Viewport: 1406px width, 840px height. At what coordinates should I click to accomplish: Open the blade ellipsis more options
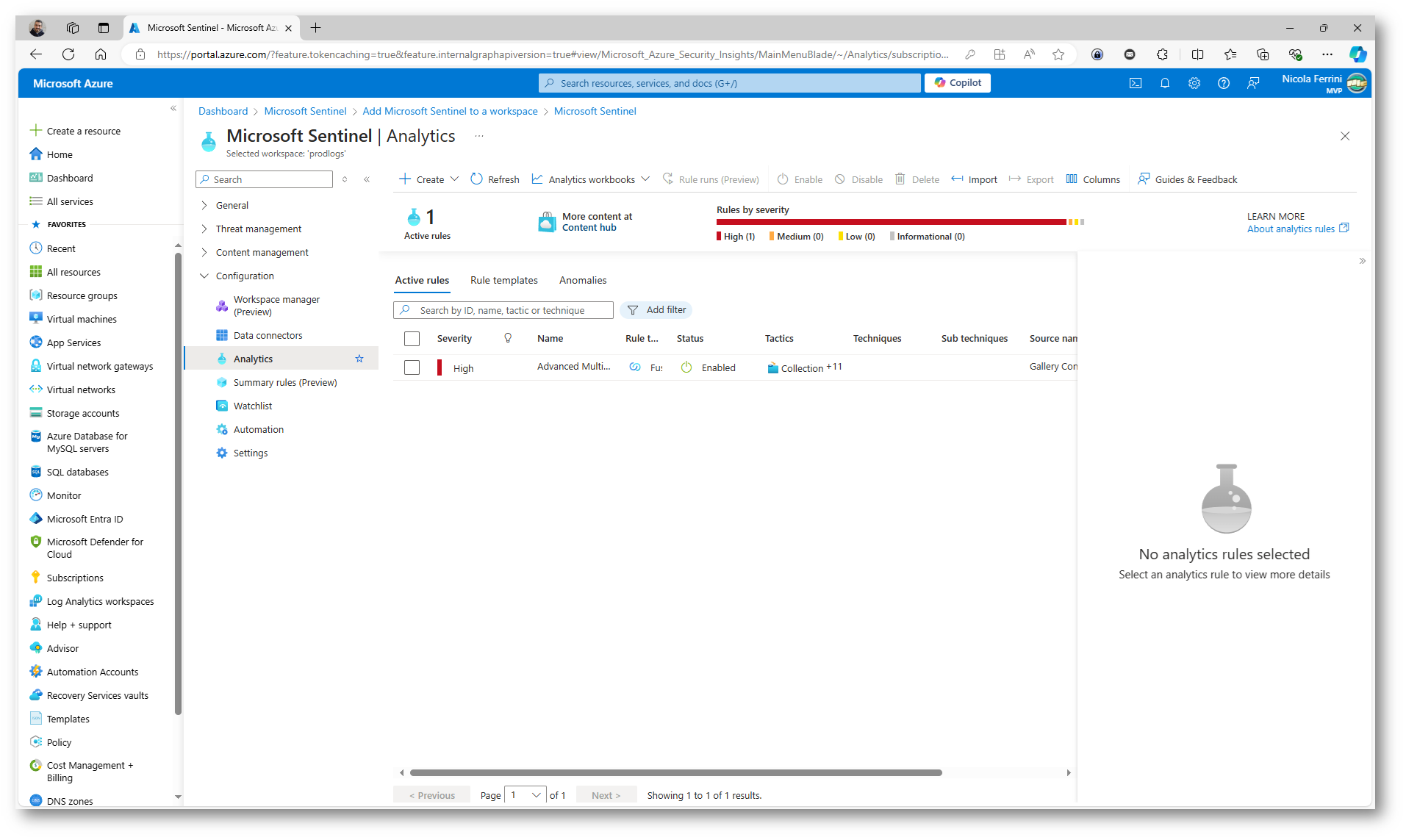479,136
